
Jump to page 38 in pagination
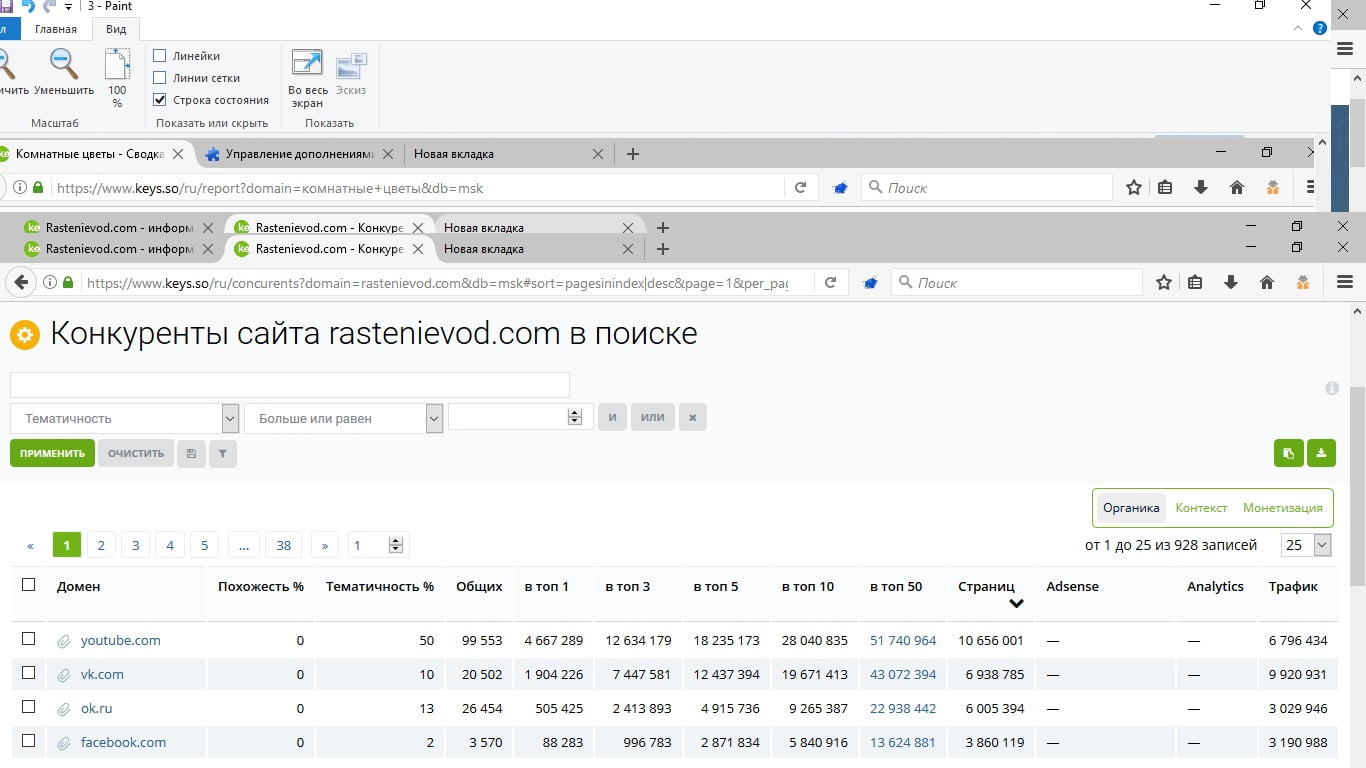[284, 545]
